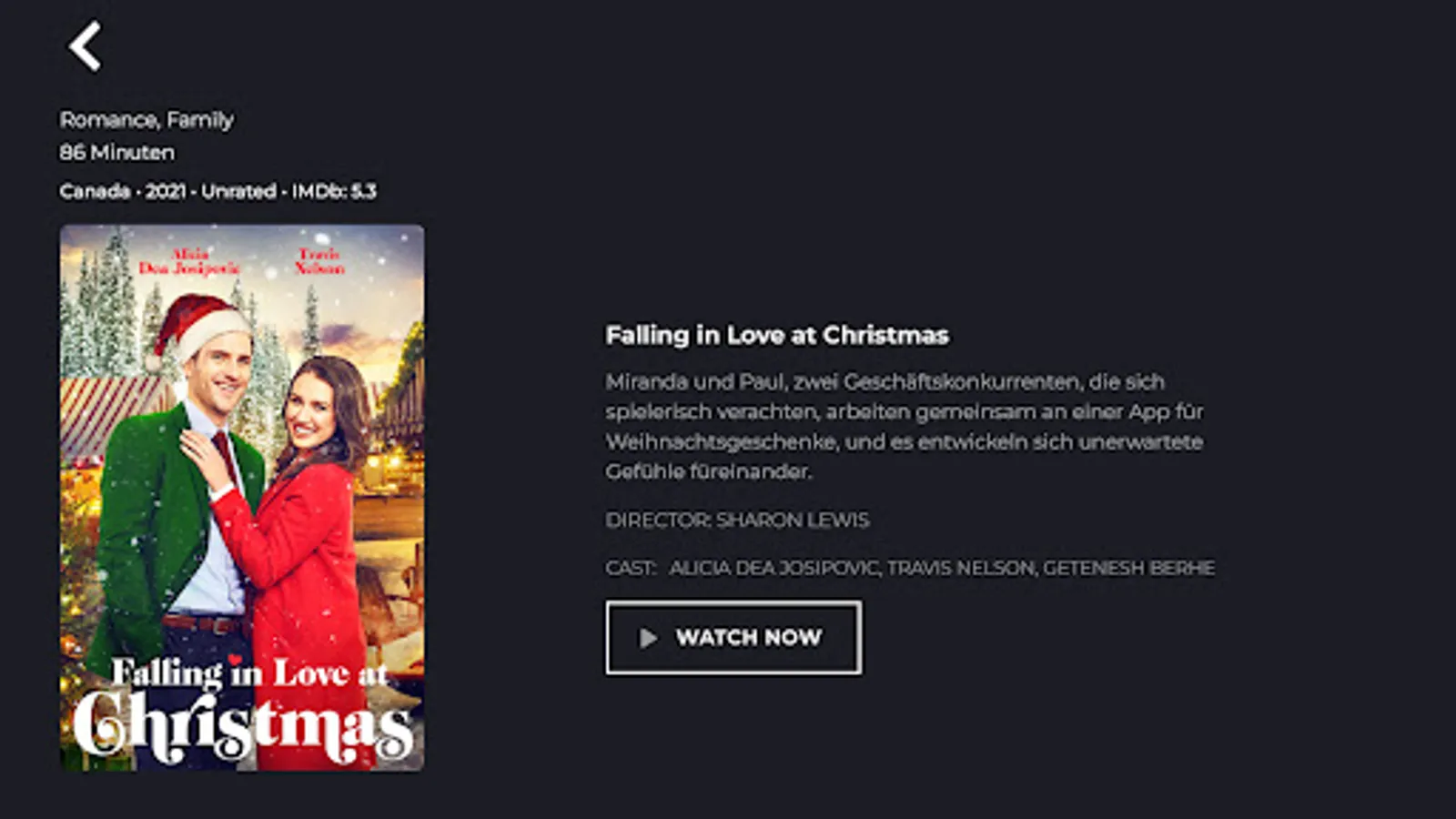Click the German movie description paragraph
The width and height of the screenshot is (1456, 819).
pos(905,426)
